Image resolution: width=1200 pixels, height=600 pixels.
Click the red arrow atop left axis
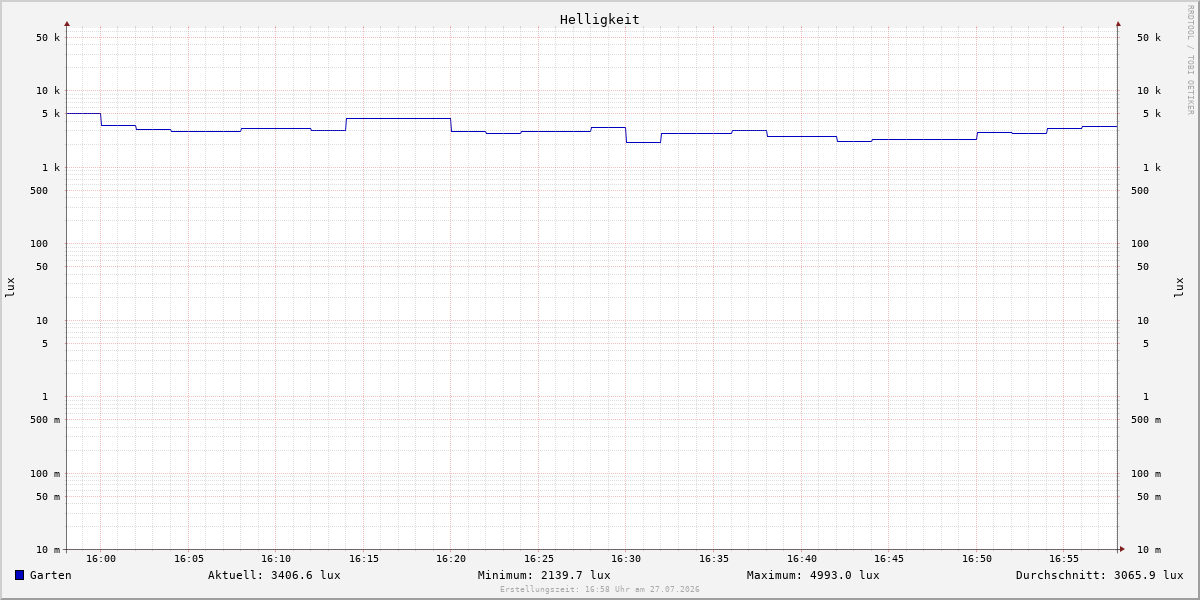click(67, 23)
